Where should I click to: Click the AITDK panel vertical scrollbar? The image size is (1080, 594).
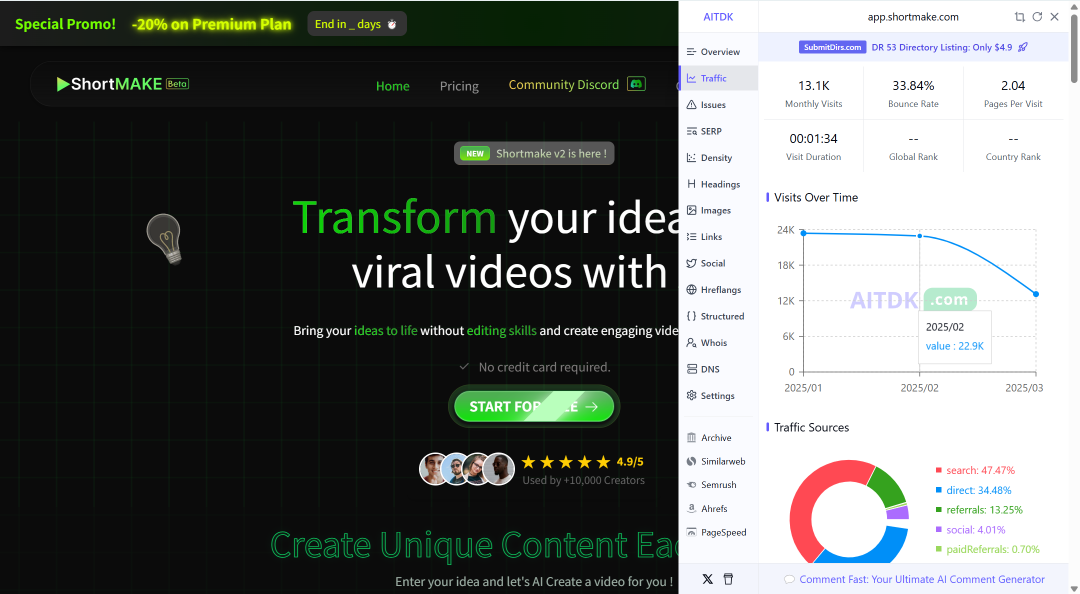(1074, 48)
